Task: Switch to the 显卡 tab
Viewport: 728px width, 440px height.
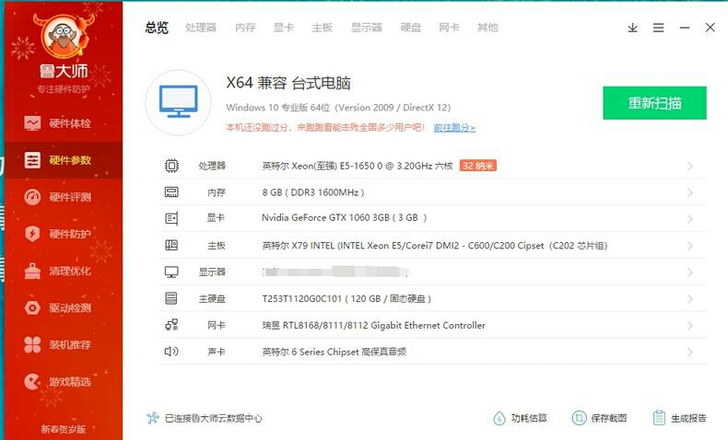Action: coord(283,28)
